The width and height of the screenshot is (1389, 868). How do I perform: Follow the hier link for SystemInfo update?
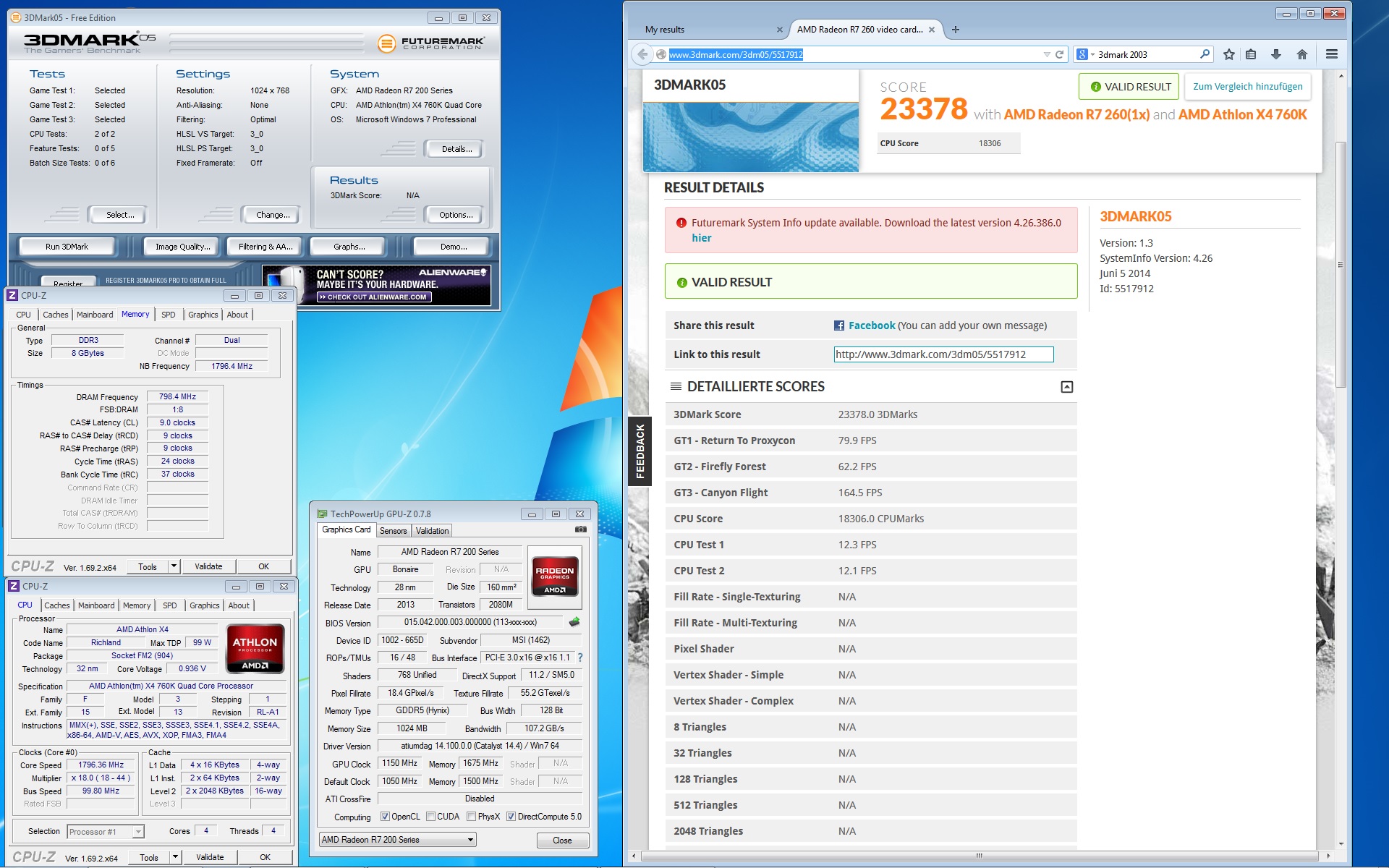[x=701, y=238]
